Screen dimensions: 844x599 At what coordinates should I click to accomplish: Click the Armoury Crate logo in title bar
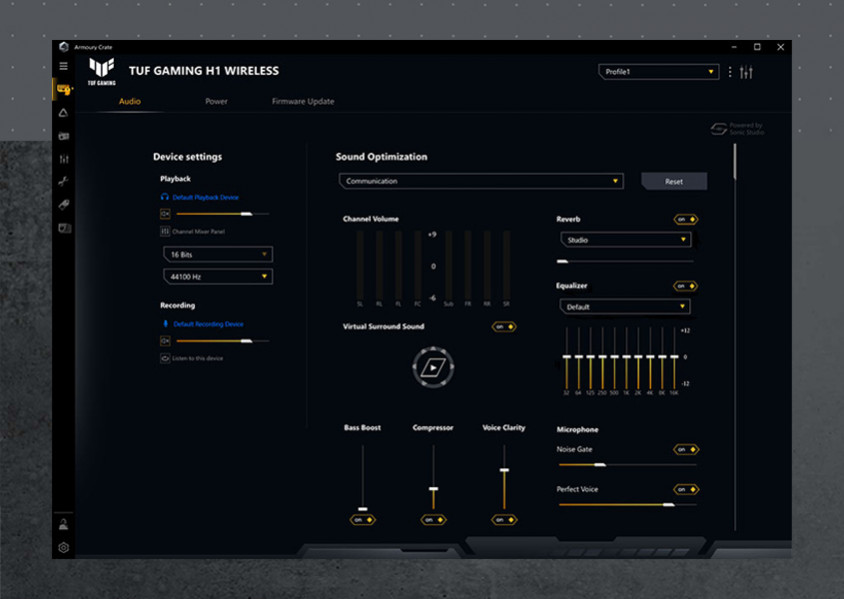pos(64,47)
